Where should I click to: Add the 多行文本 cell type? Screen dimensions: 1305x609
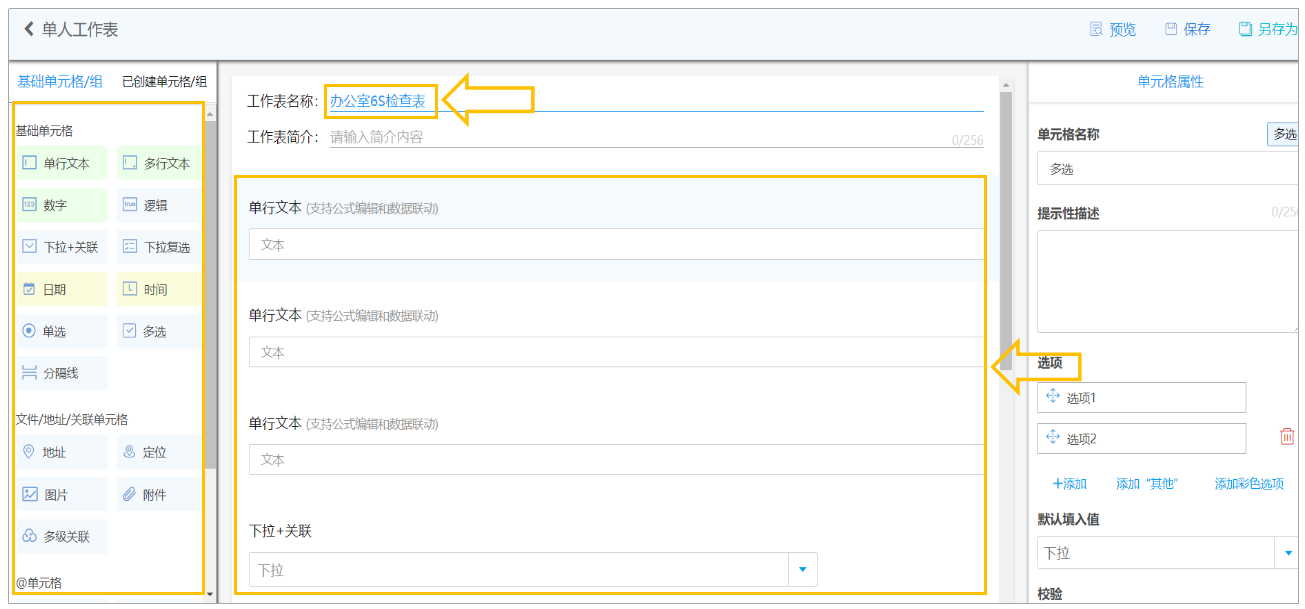[158, 163]
